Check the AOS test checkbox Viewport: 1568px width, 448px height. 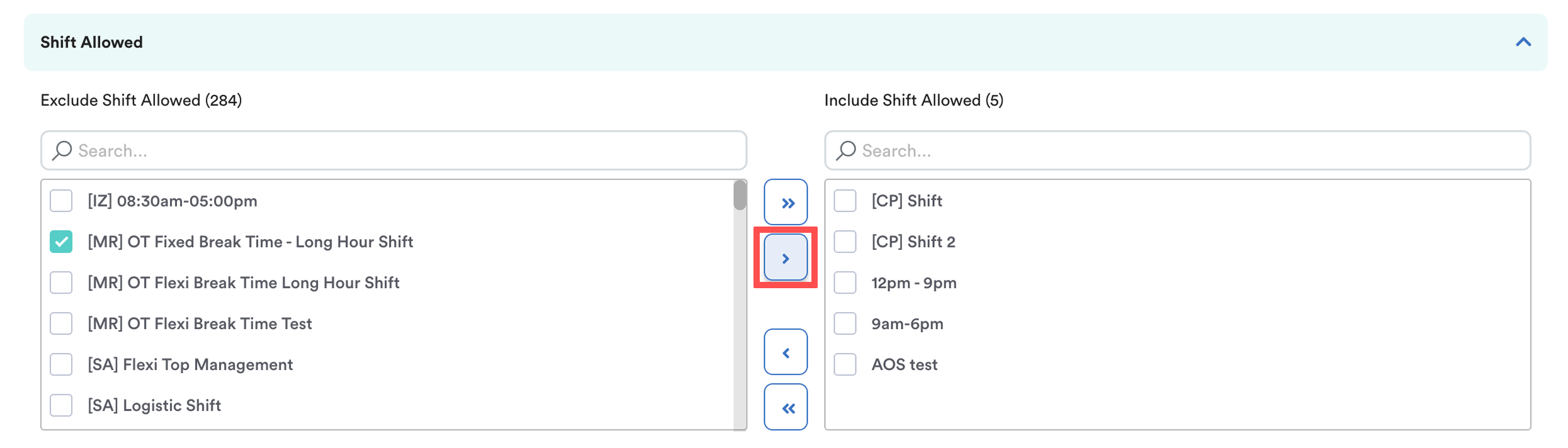click(x=845, y=365)
